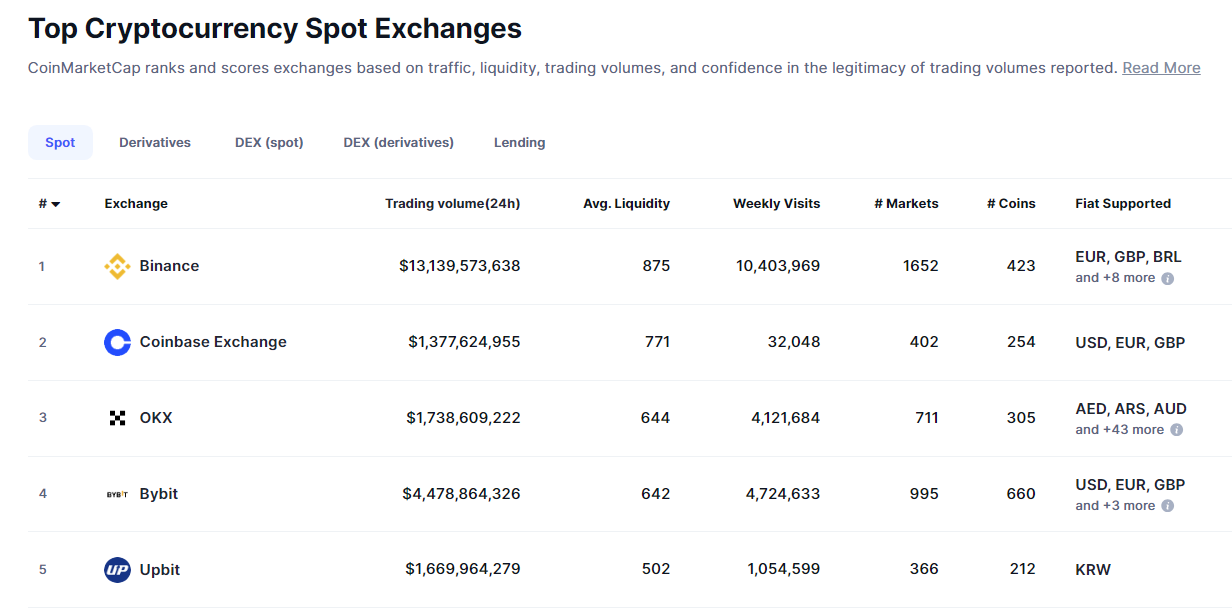
Task: Click Binance weekly visits 10,403,969
Action: point(778,266)
